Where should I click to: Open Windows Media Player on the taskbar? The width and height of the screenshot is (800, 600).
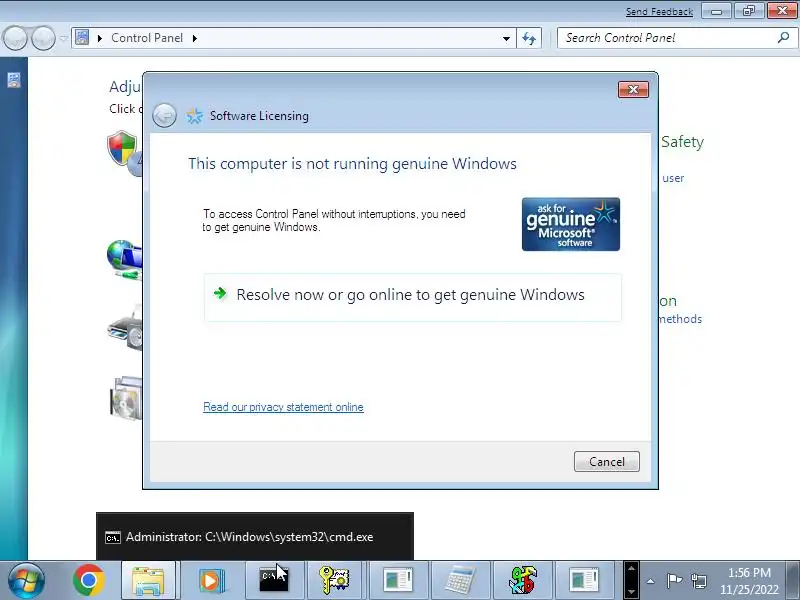[x=211, y=580]
